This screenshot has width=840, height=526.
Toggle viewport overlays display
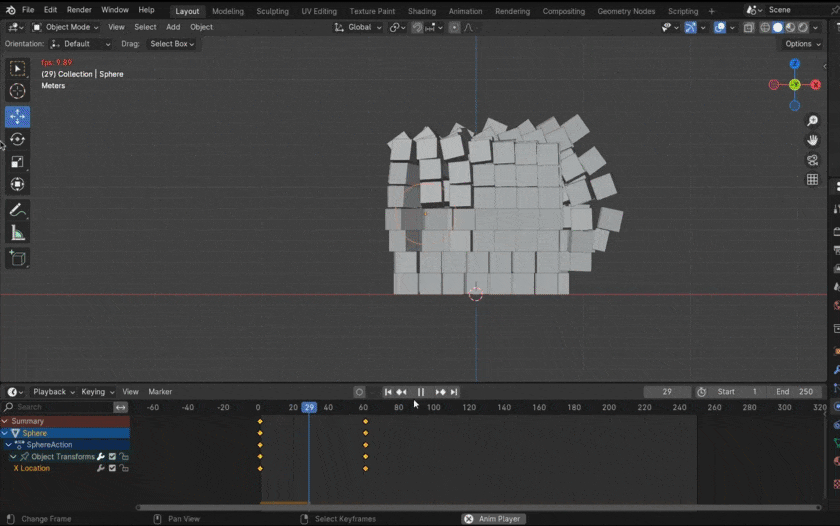(x=719, y=27)
